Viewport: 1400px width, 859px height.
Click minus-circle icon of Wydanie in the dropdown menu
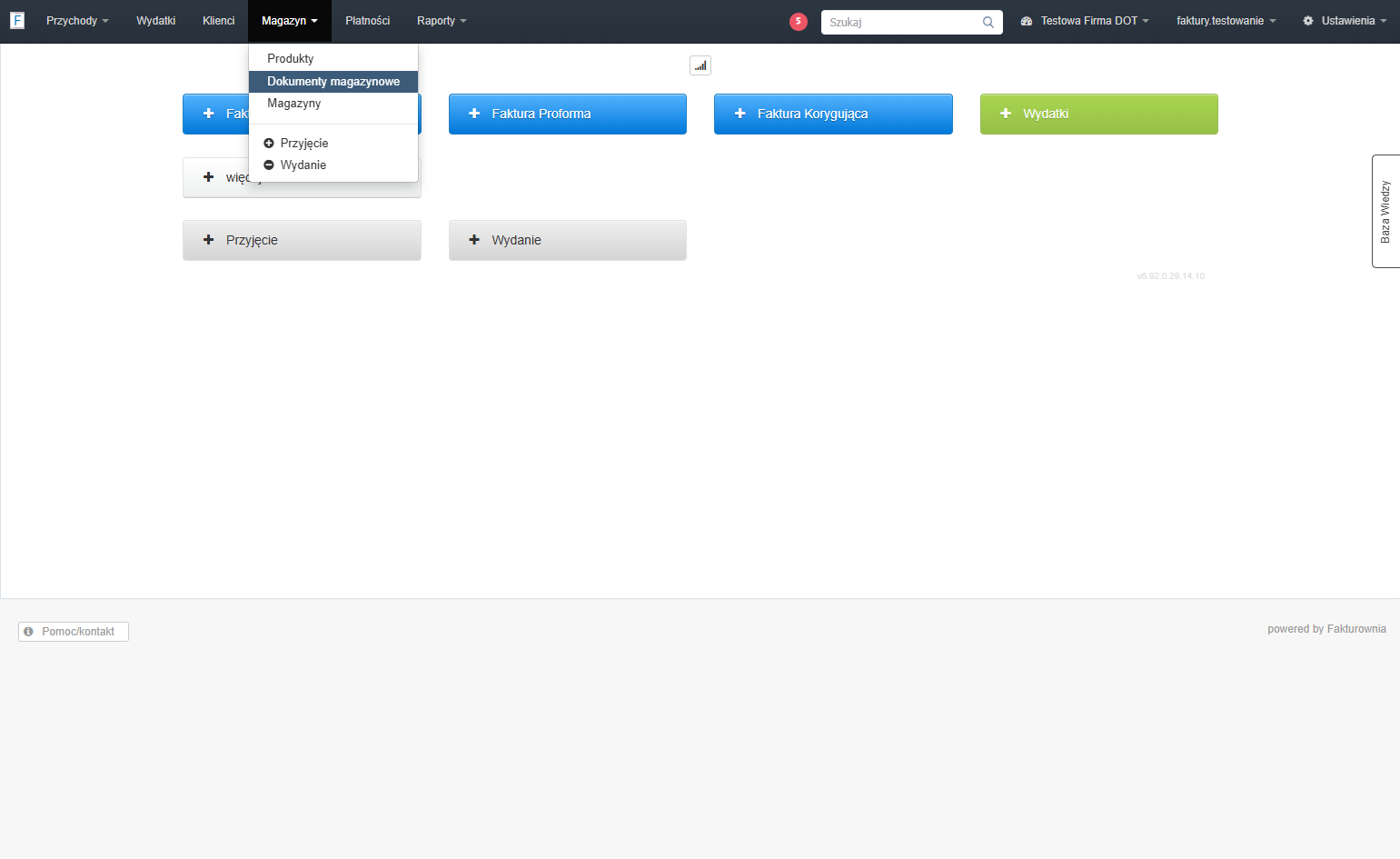tap(269, 165)
